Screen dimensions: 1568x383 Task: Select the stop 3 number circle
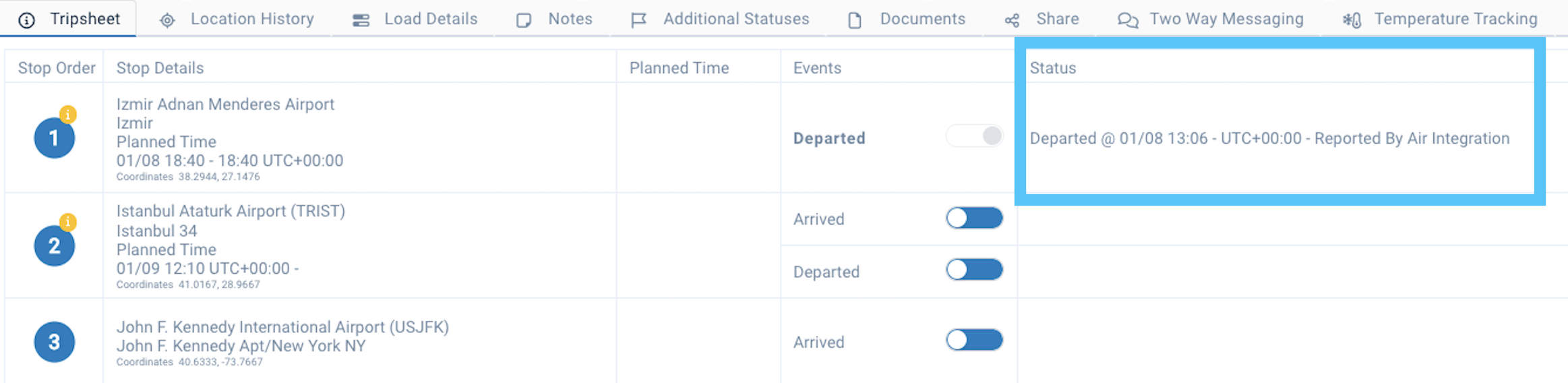[x=54, y=342]
